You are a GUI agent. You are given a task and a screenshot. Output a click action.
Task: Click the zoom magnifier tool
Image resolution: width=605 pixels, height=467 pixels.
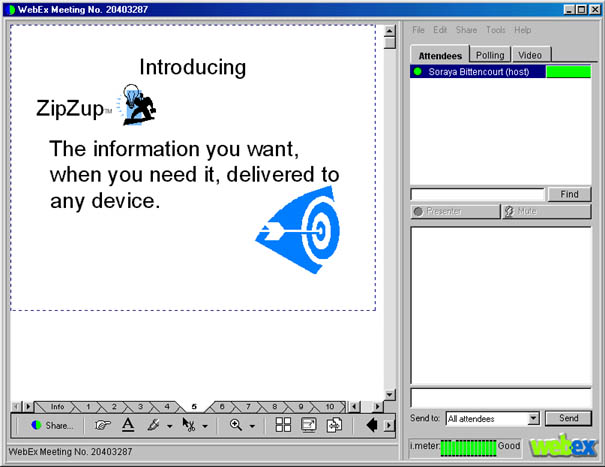click(236, 425)
